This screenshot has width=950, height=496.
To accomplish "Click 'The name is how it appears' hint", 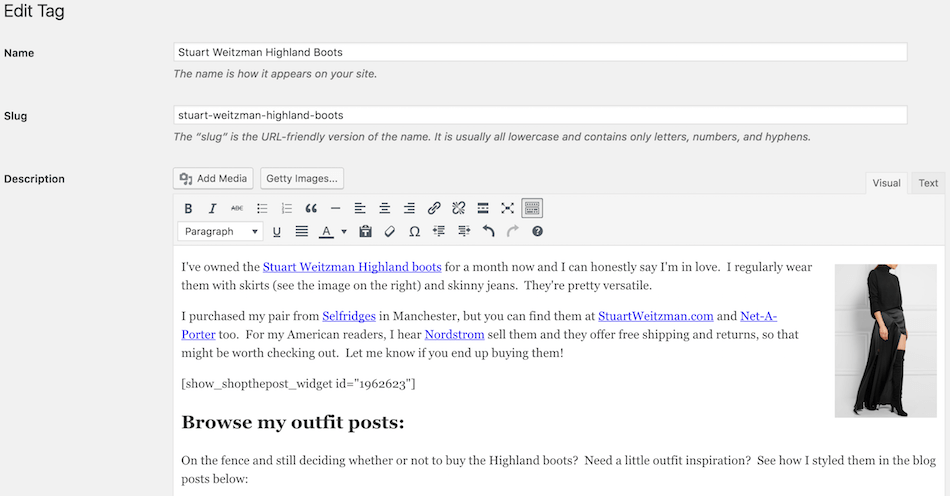I will [x=275, y=74].
